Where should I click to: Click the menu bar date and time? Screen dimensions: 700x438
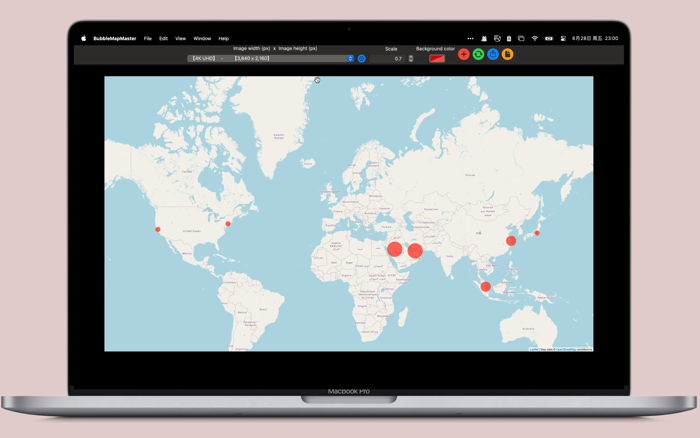(x=595, y=38)
